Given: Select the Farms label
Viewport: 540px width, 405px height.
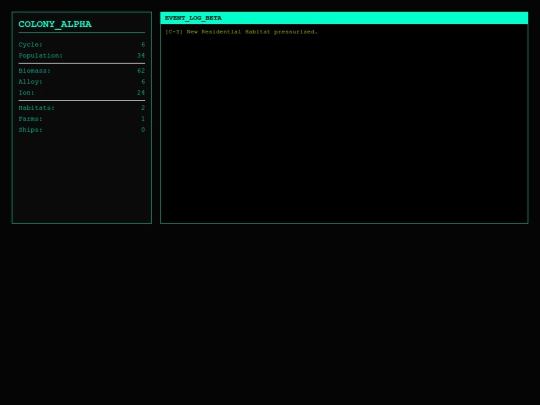Looking at the screenshot, I should (x=31, y=119).
